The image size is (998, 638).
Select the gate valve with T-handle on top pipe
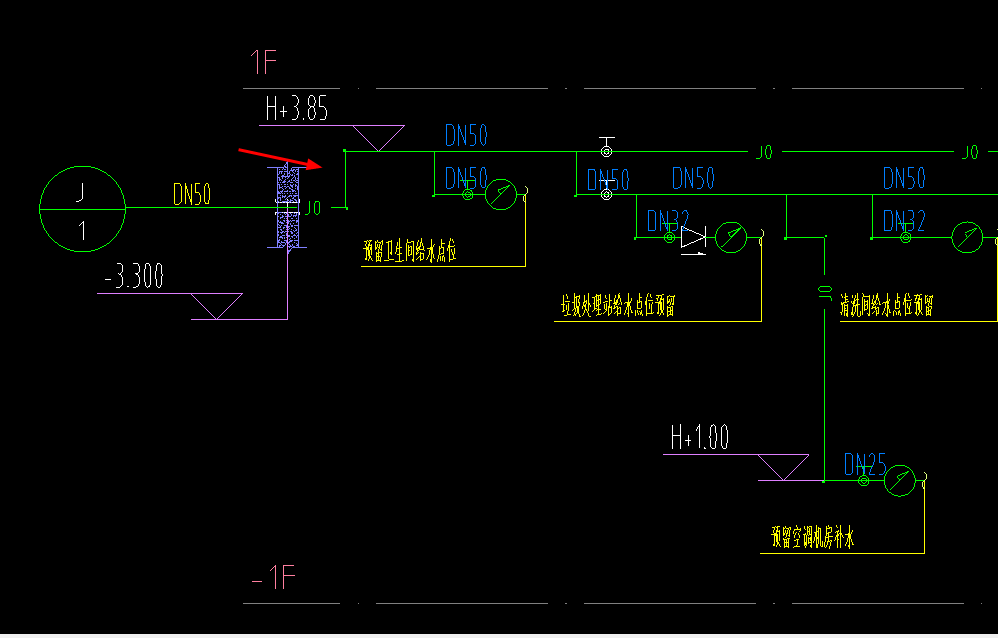pos(607,147)
